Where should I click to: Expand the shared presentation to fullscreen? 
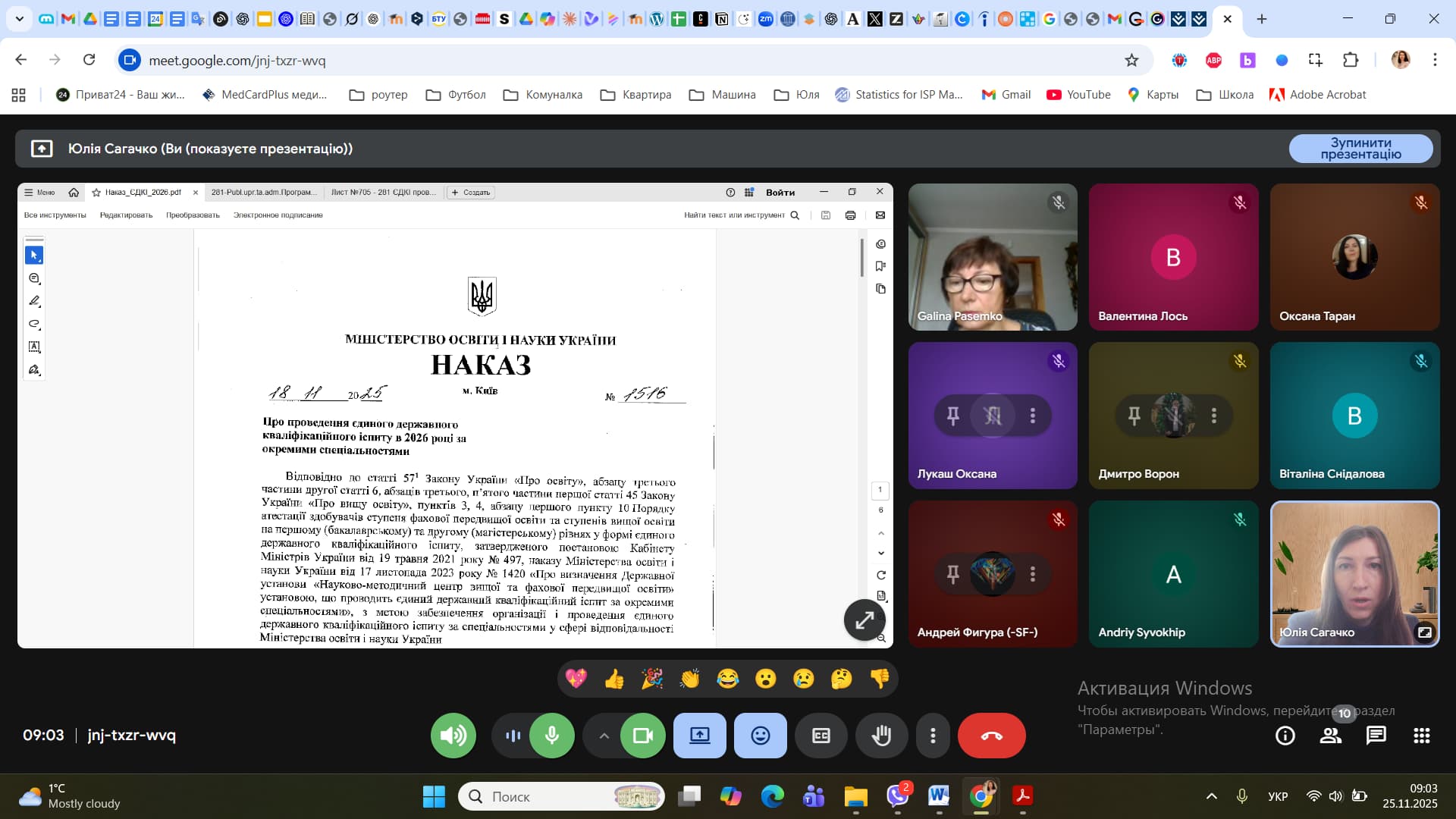tap(864, 620)
